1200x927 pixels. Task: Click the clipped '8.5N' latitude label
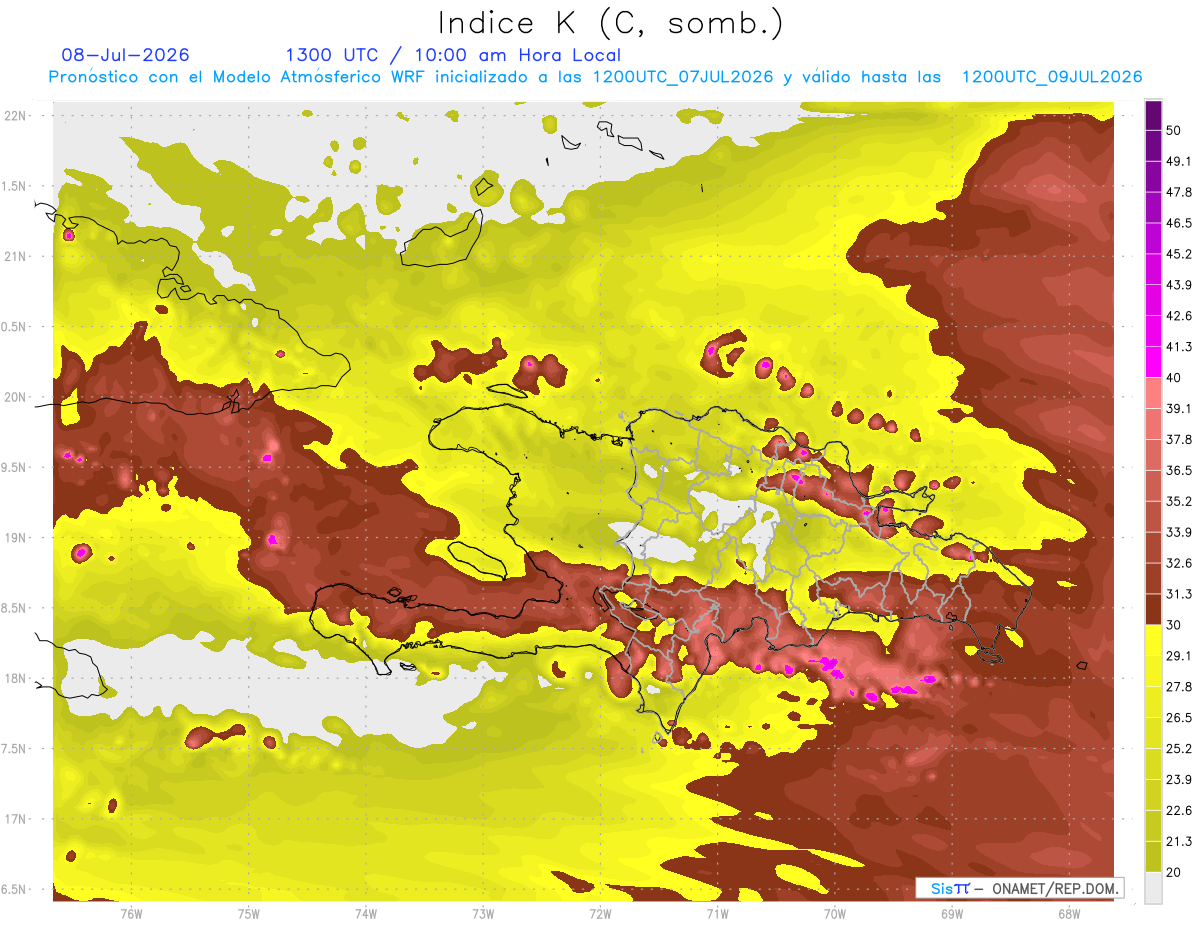tap(15, 608)
